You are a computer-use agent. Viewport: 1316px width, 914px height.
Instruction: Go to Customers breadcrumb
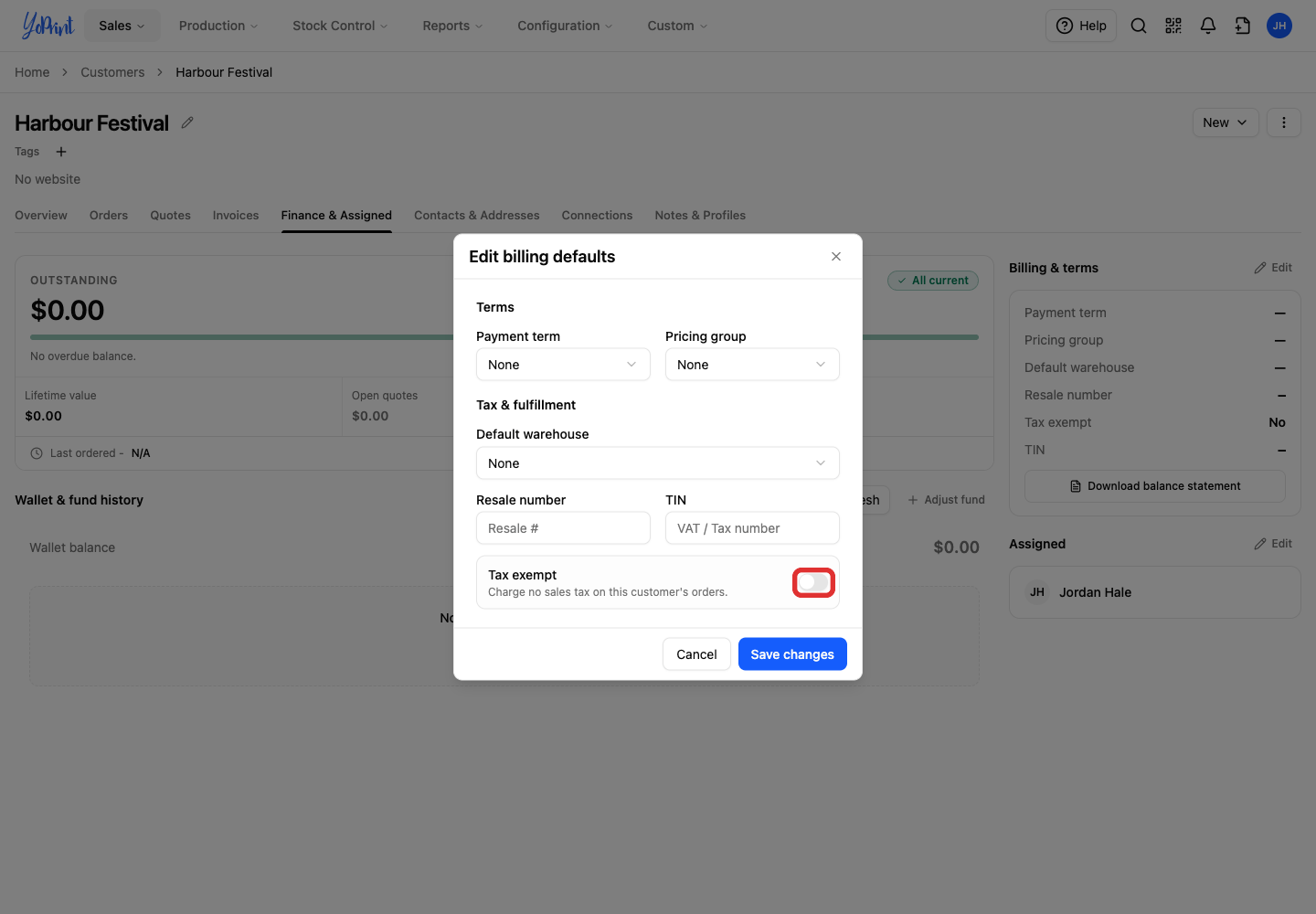coord(112,72)
